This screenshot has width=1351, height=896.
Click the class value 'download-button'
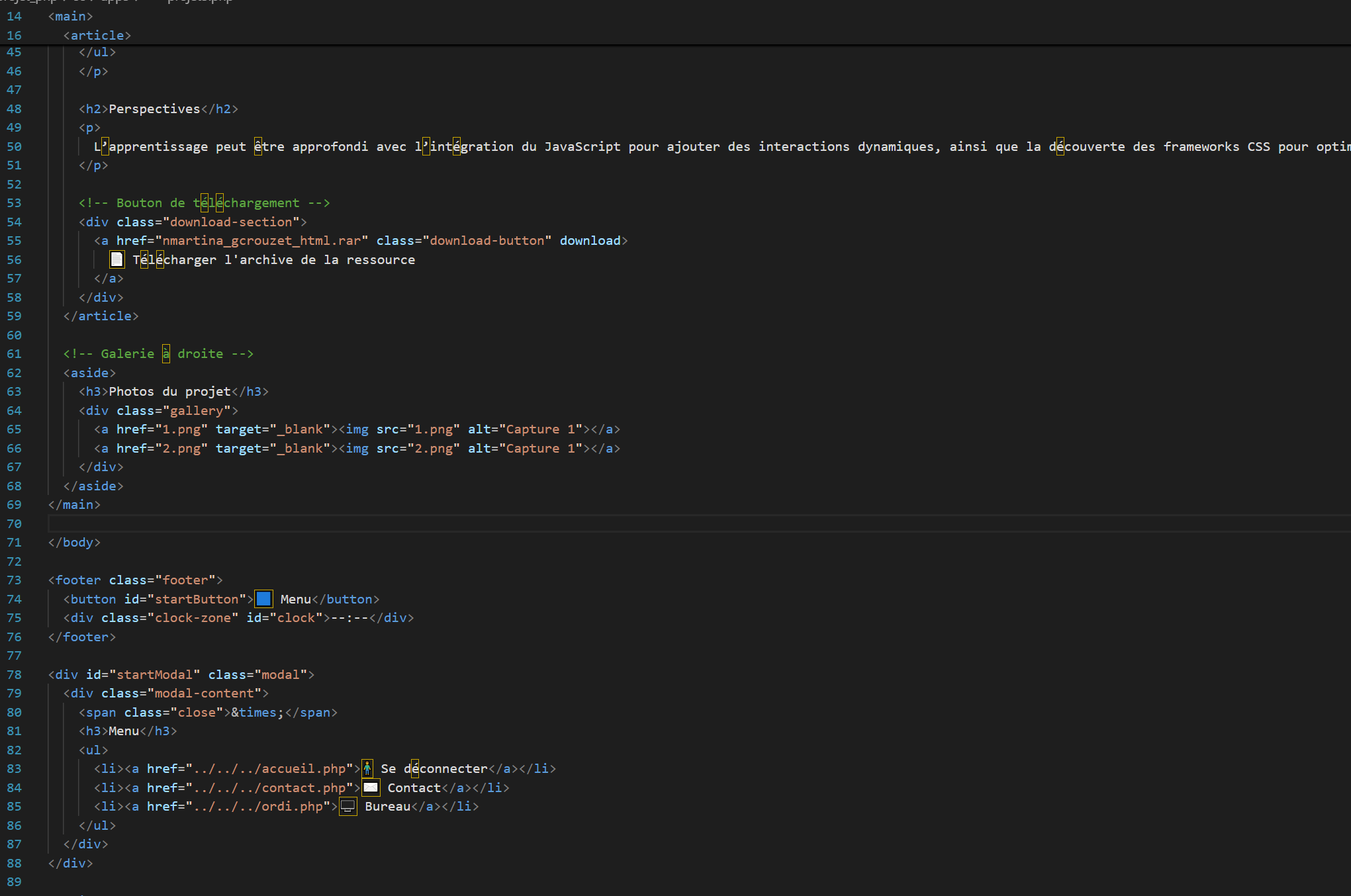tap(487, 240)
